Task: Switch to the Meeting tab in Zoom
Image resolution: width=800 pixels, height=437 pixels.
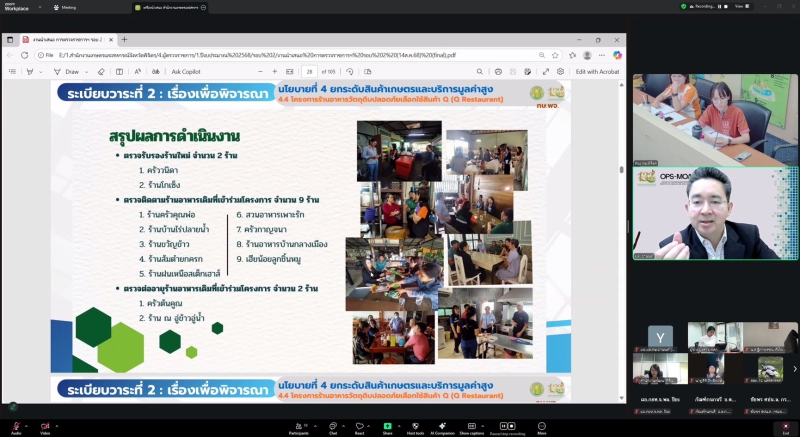Action: pos(65,8)
